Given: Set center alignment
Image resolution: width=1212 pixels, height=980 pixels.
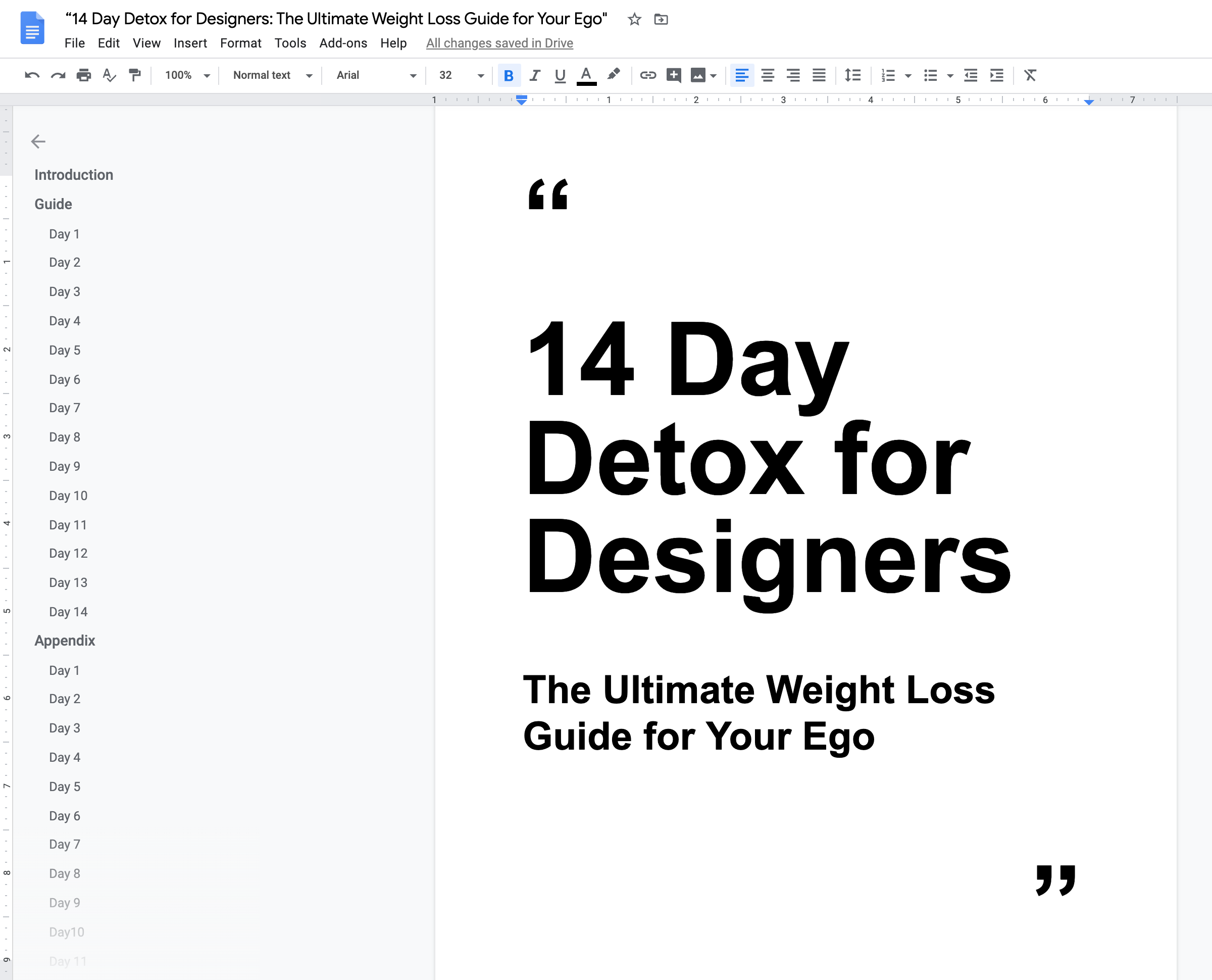Looking at the screenshot, I should click(768, 75).
